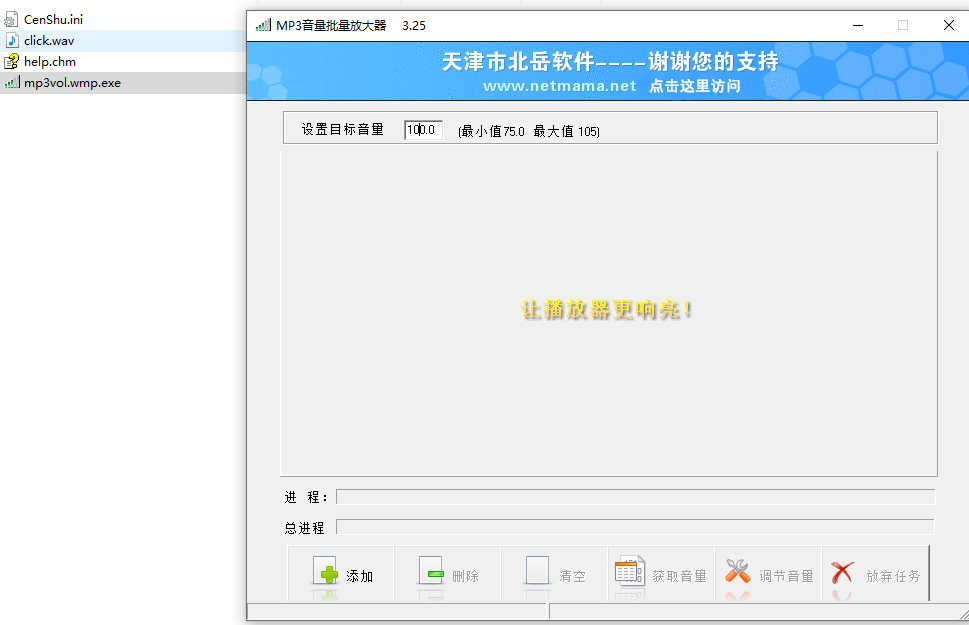Image resolution: width=969 pixels, height=625 pixels.
Task: Click the 总进程 label
Action: (x=305, y=528)
